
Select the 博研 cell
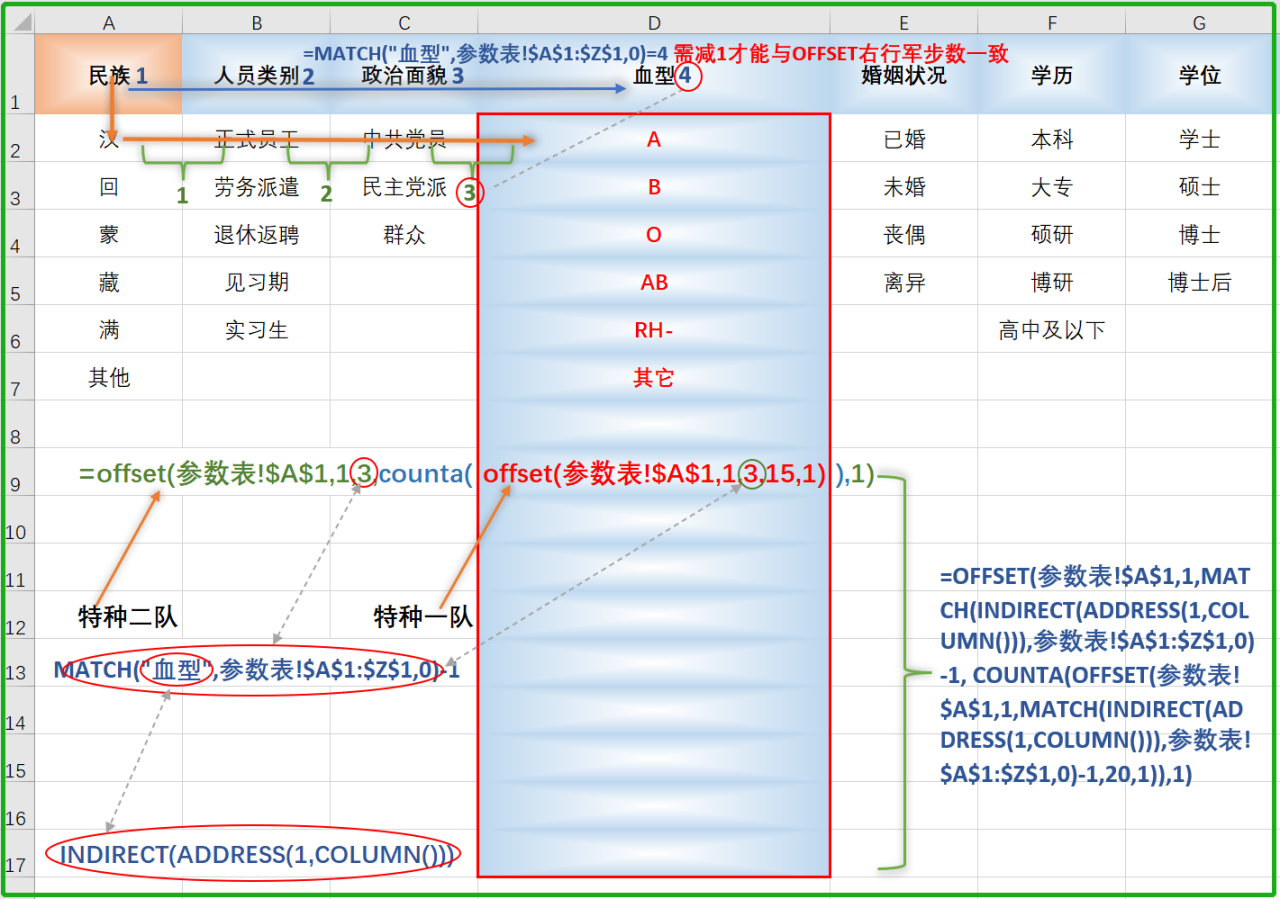point(1052,282)
